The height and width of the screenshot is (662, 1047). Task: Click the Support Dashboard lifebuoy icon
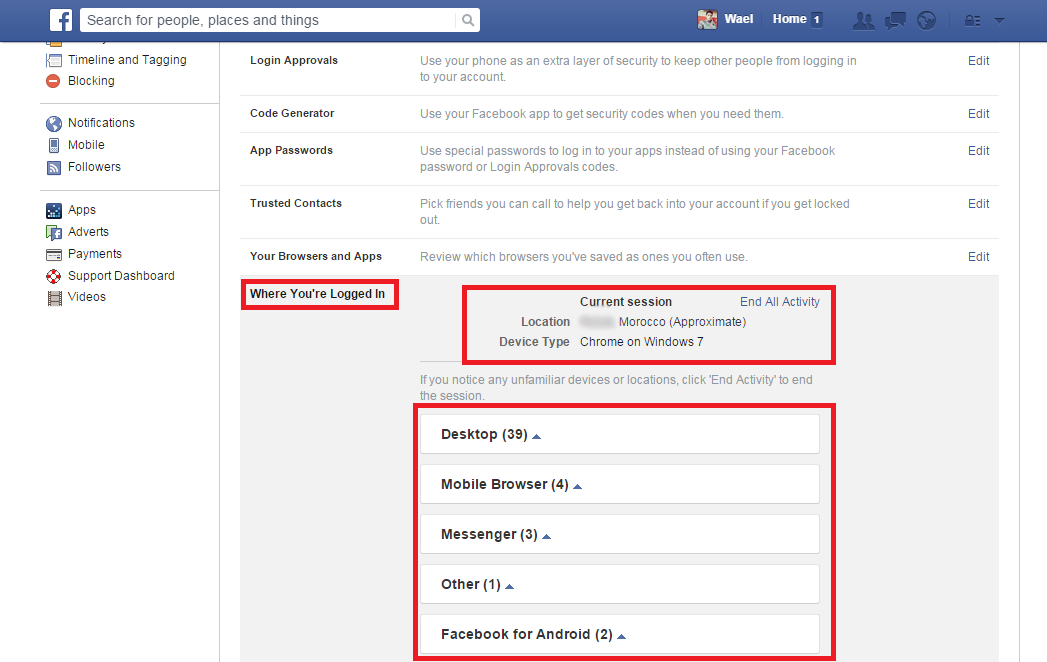click(x=53, y=277)
